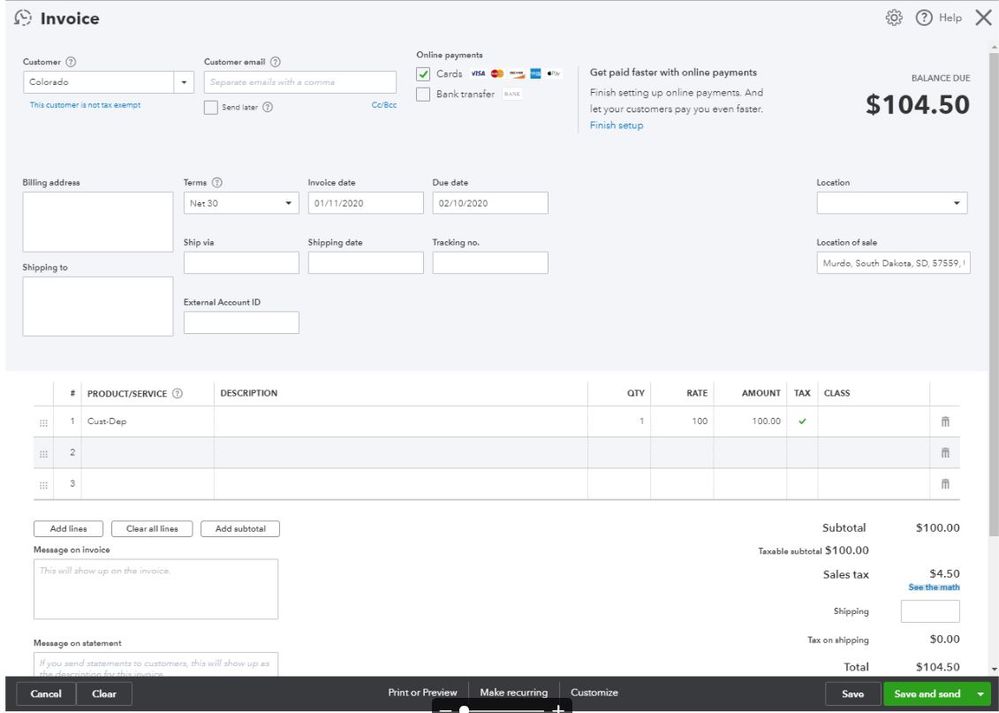999x713 pixels.
Task: Focus the Billing address box
Action: [x=97, y=222]
